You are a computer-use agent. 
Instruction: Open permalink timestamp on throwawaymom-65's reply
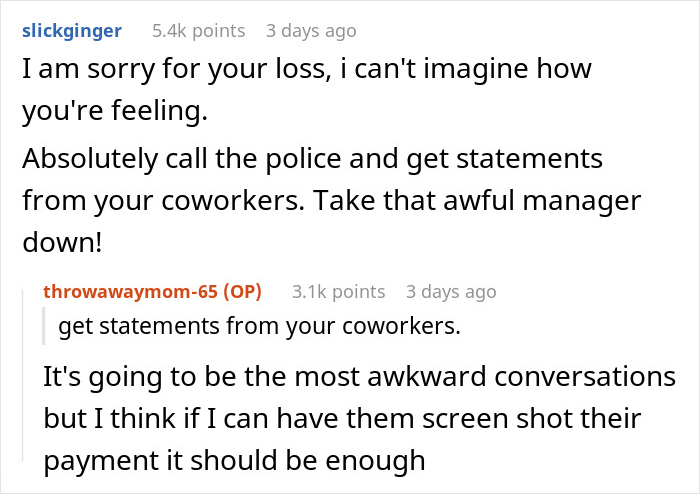(x=450, y=292)
